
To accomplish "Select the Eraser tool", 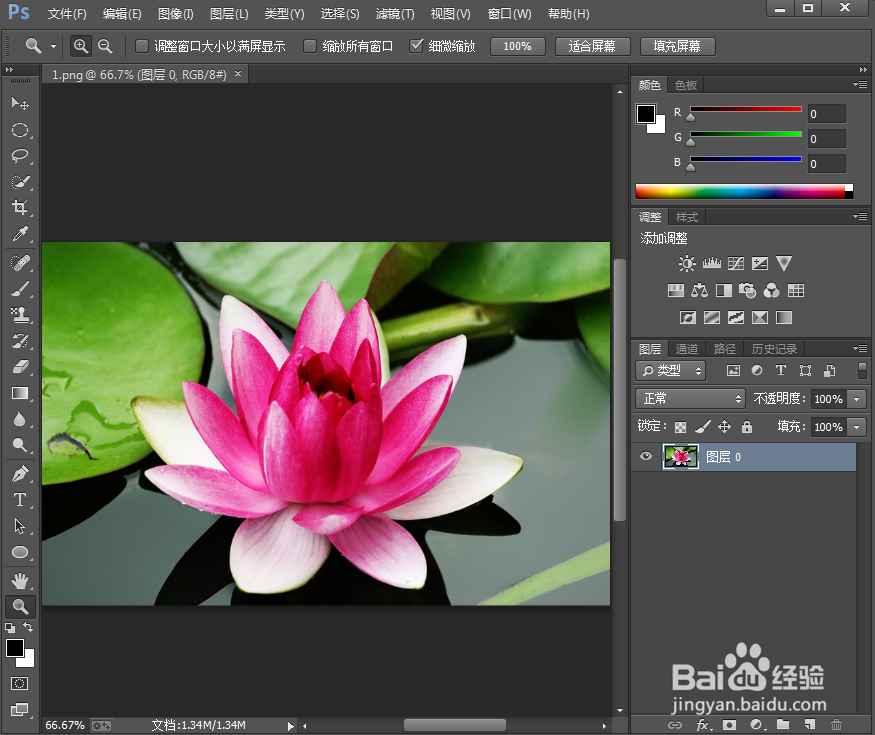I will pyautogui.click(x=20, y=367).
